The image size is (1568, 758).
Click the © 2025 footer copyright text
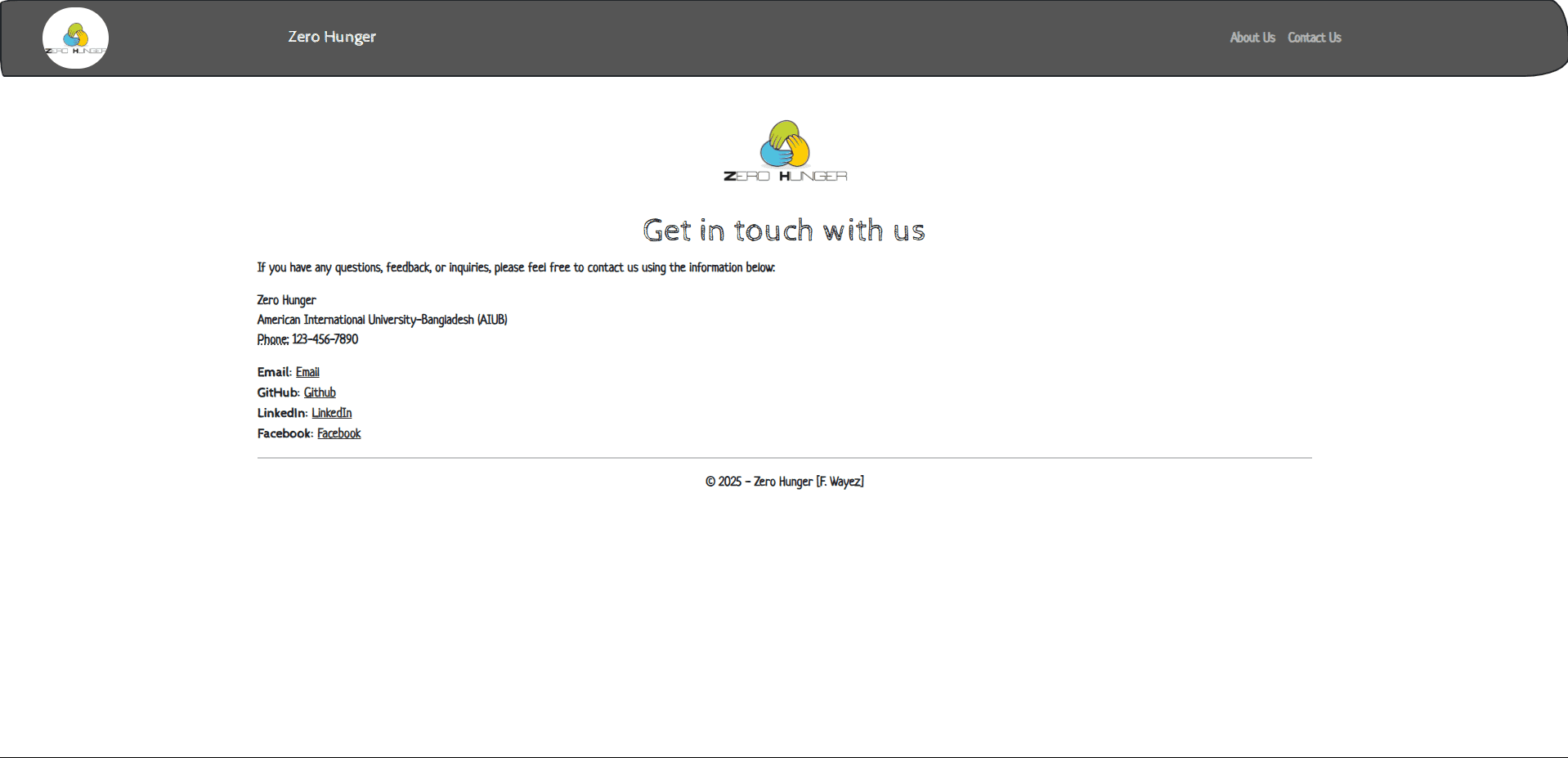coord(784,482)
